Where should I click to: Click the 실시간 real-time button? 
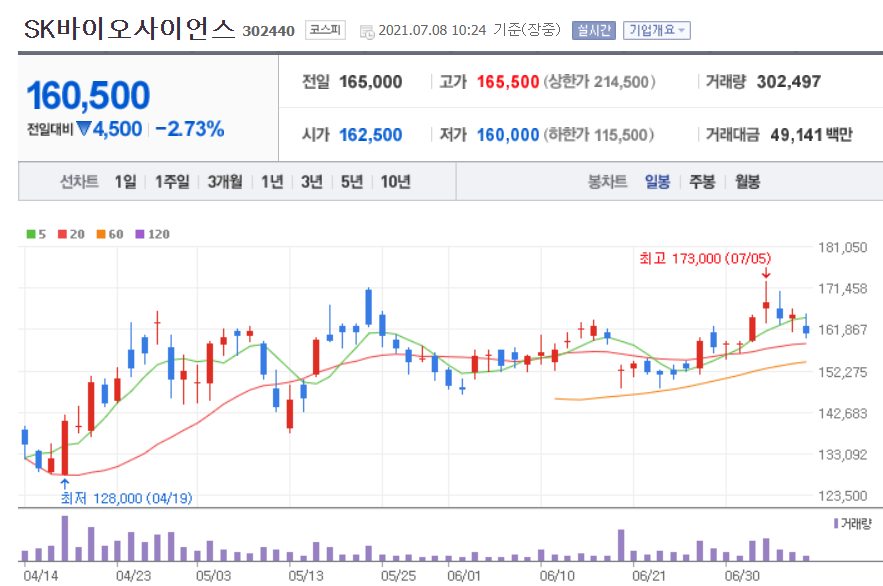tap(594, 30)
